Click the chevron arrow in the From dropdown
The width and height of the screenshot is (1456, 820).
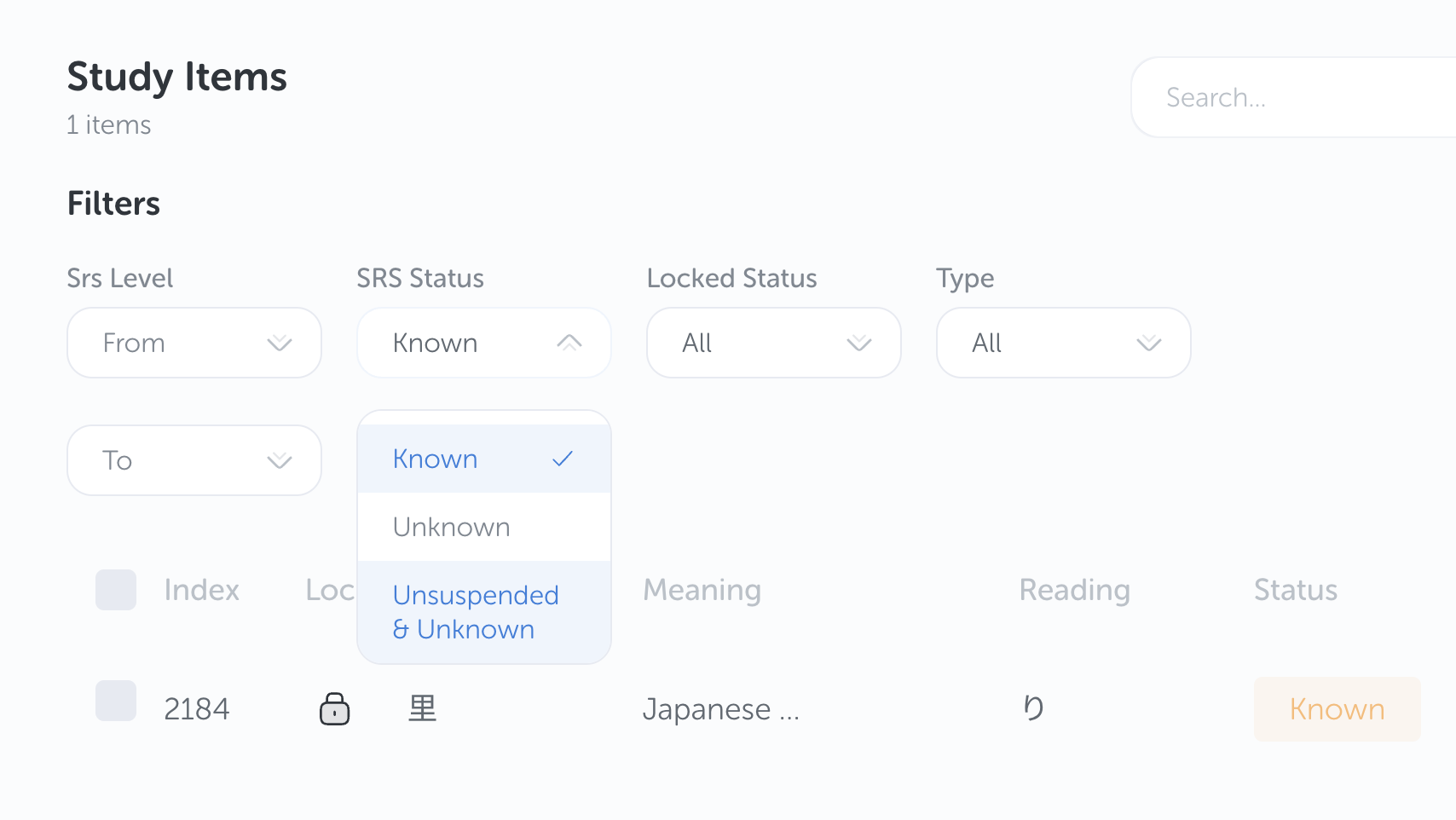pos(280,343)
